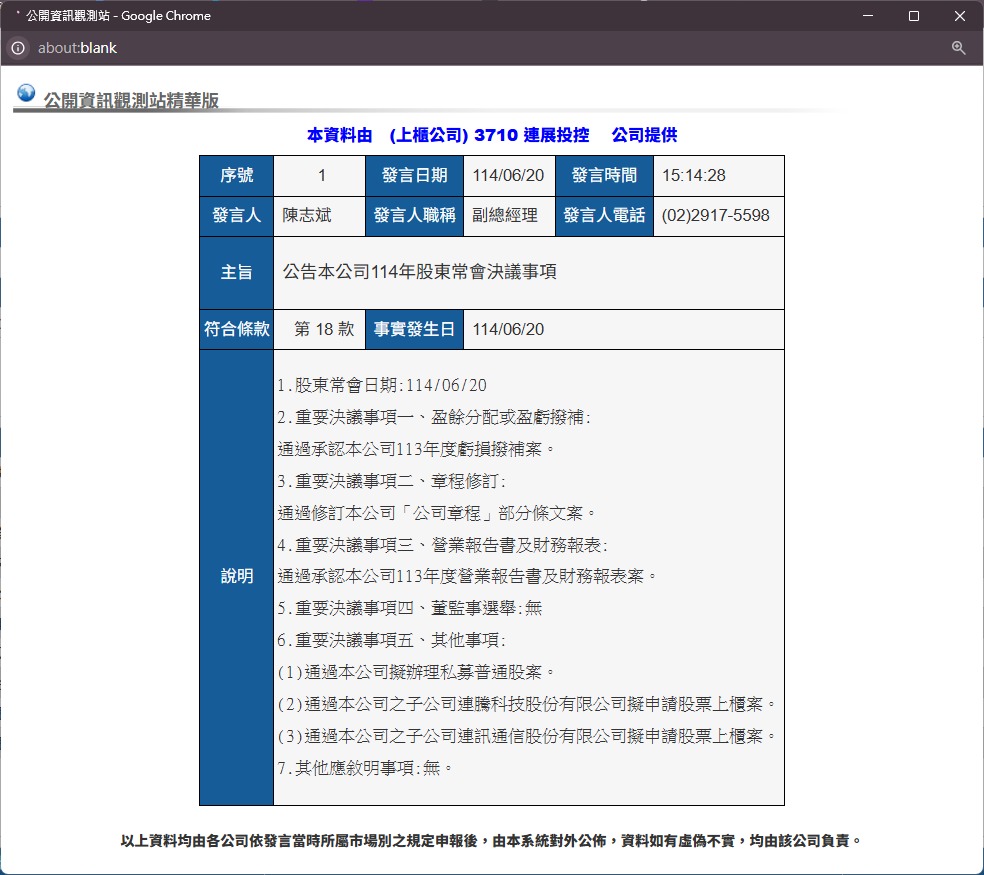Viewport: 984px width, 875px height.
Task: Click the globe icon beside page title
Action: [26, 93]
